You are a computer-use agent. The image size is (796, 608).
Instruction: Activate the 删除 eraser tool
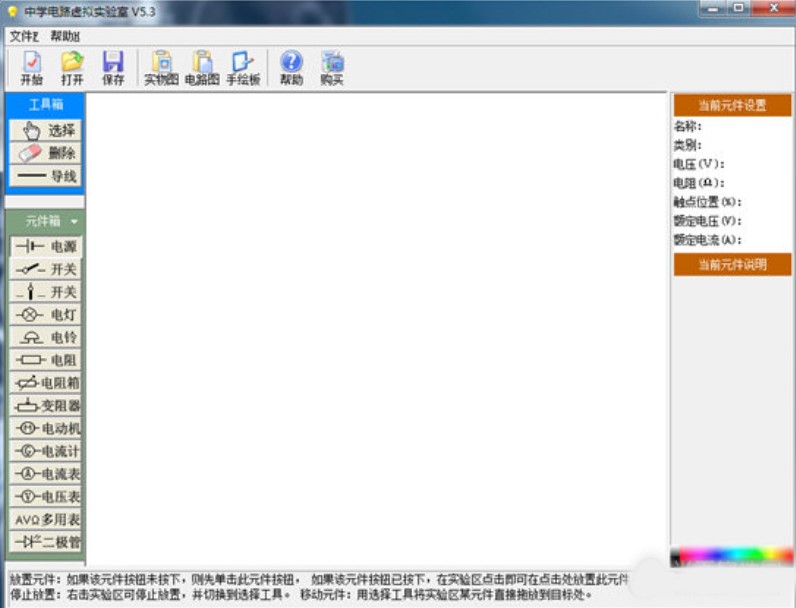coord(45,153)
